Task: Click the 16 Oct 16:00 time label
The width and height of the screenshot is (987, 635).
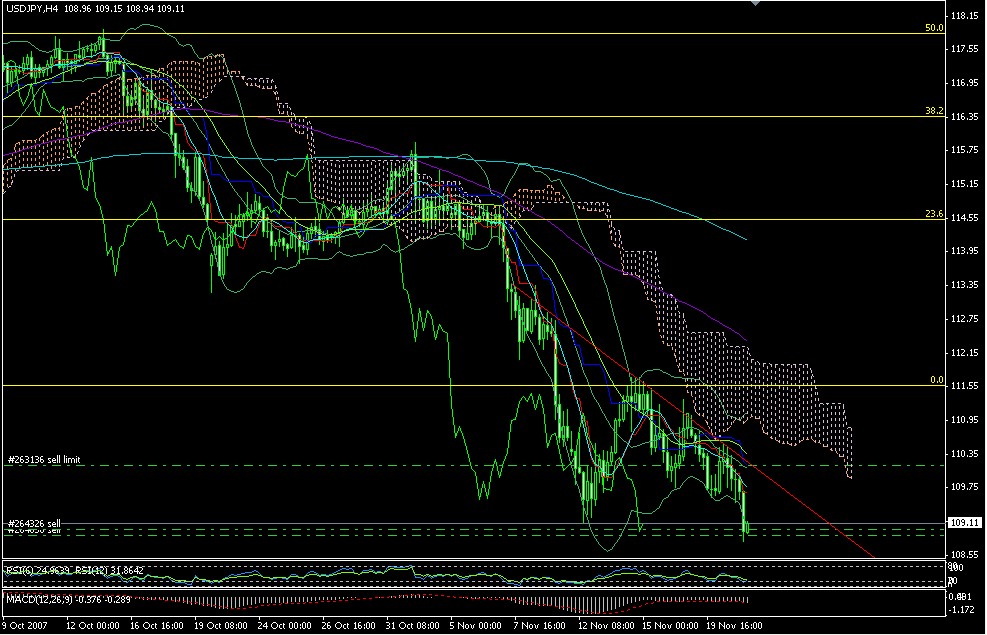Action: (x=157, y=626)
